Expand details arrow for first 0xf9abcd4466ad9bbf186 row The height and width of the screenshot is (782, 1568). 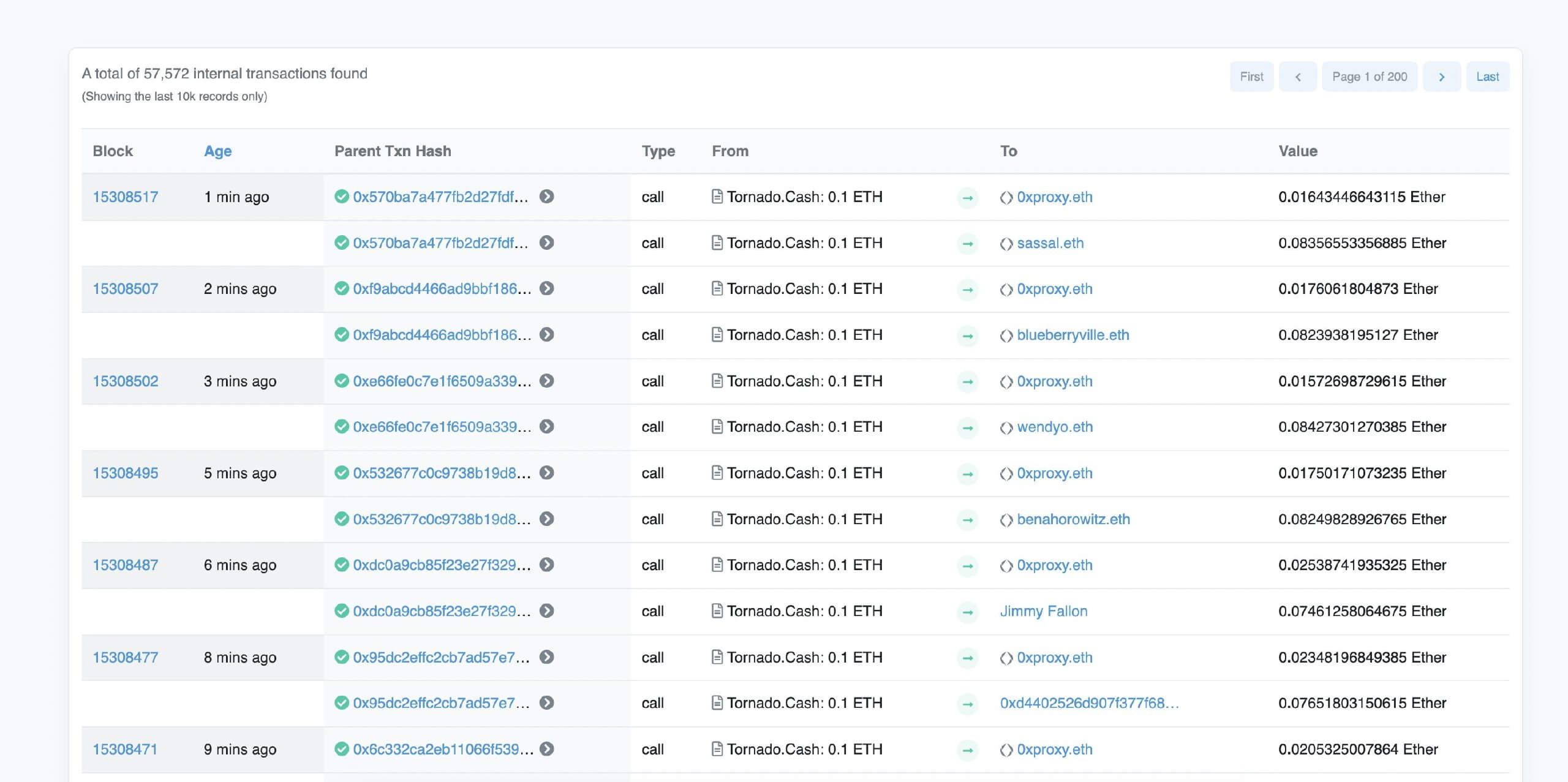coord(547,288)
